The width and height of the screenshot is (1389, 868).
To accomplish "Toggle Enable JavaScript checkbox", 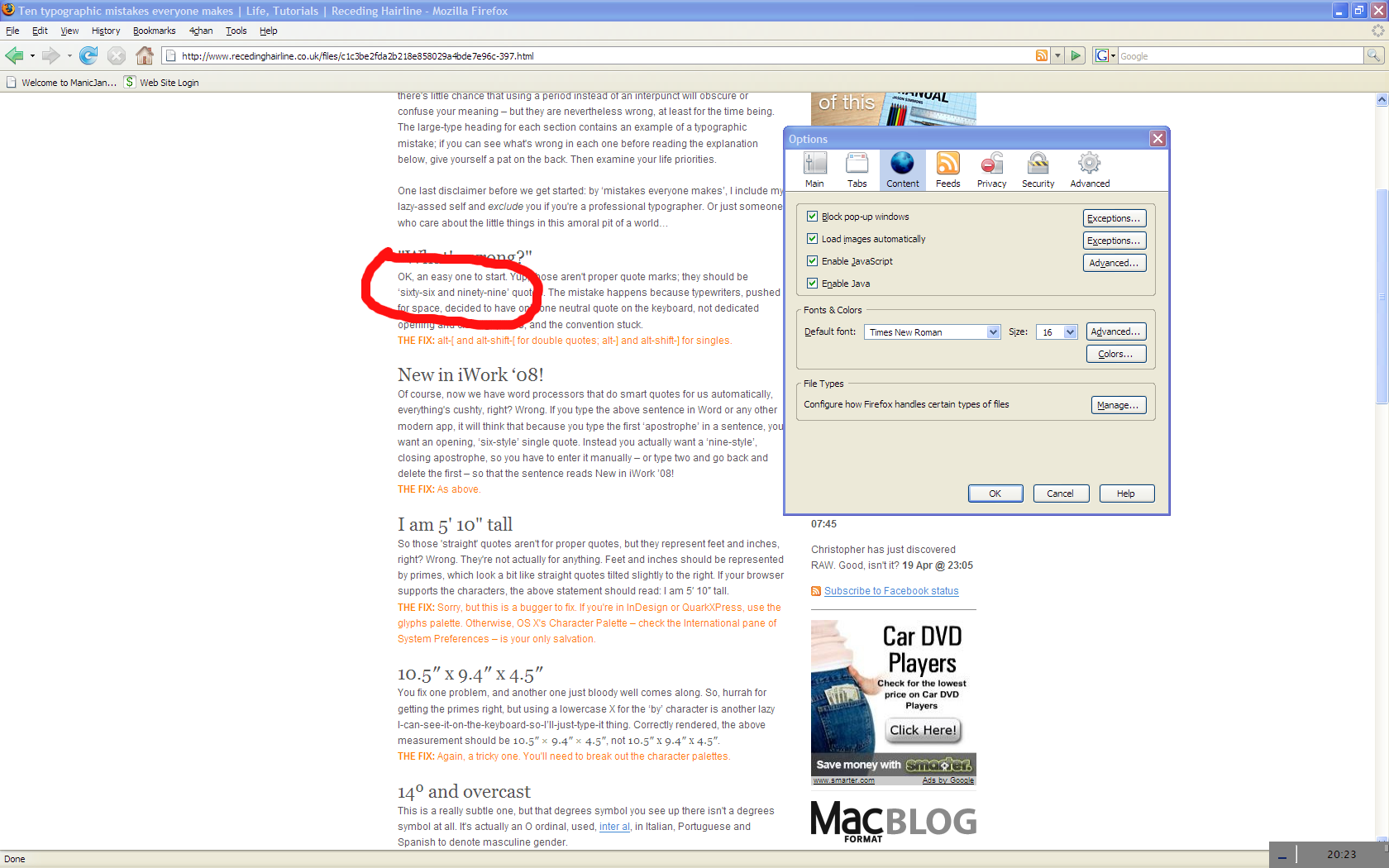I will tap(812, 261).
